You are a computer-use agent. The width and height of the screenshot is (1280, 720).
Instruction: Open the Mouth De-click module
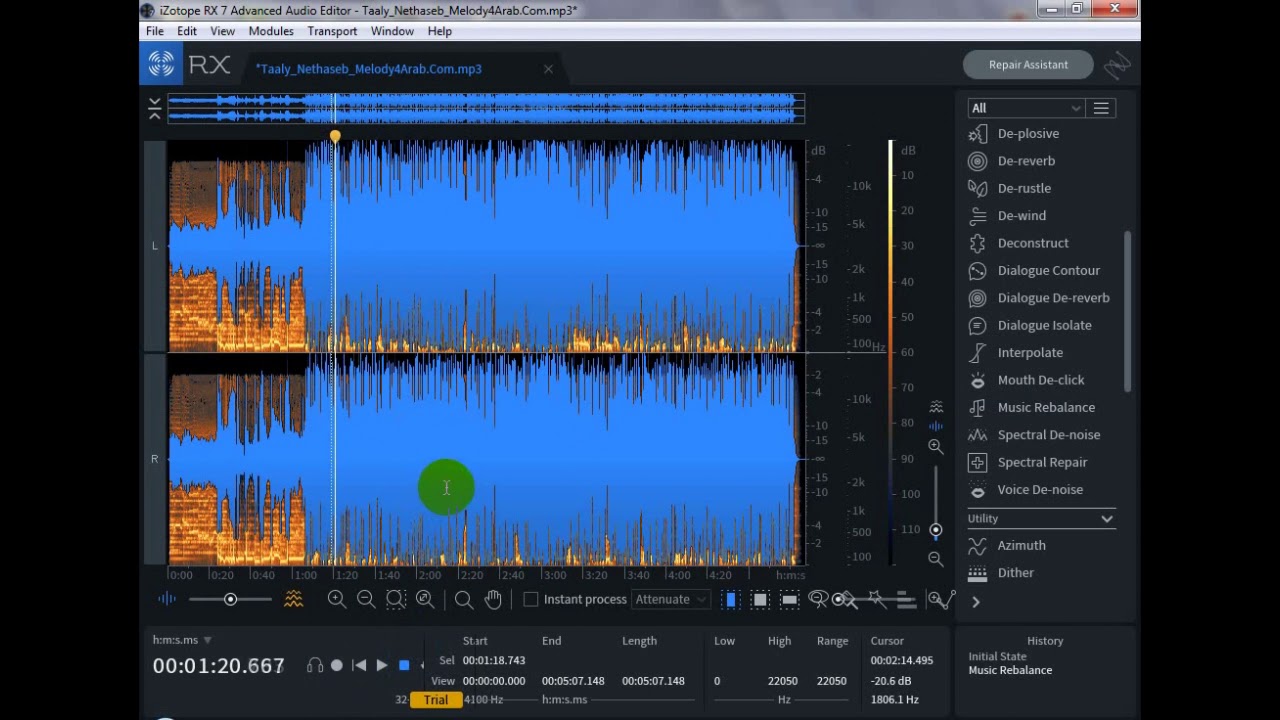pyautogui.click(x=1026, y=380)
